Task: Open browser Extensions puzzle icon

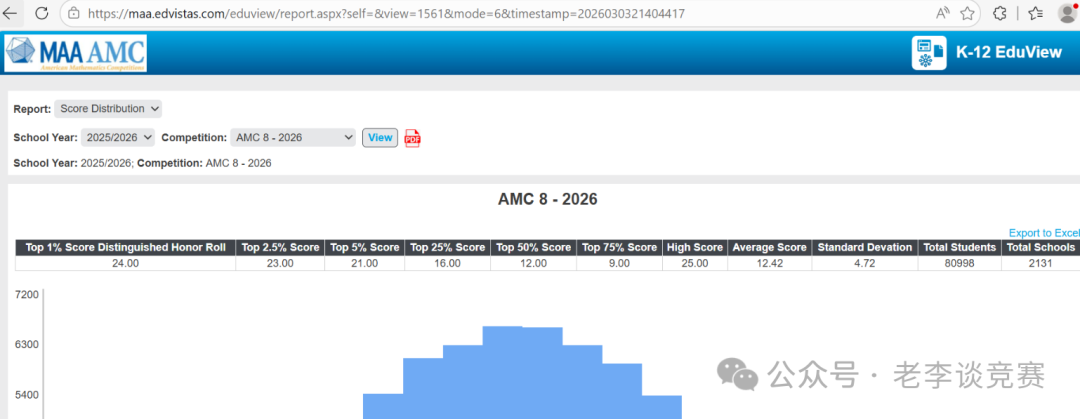Action: point(1000,13)
